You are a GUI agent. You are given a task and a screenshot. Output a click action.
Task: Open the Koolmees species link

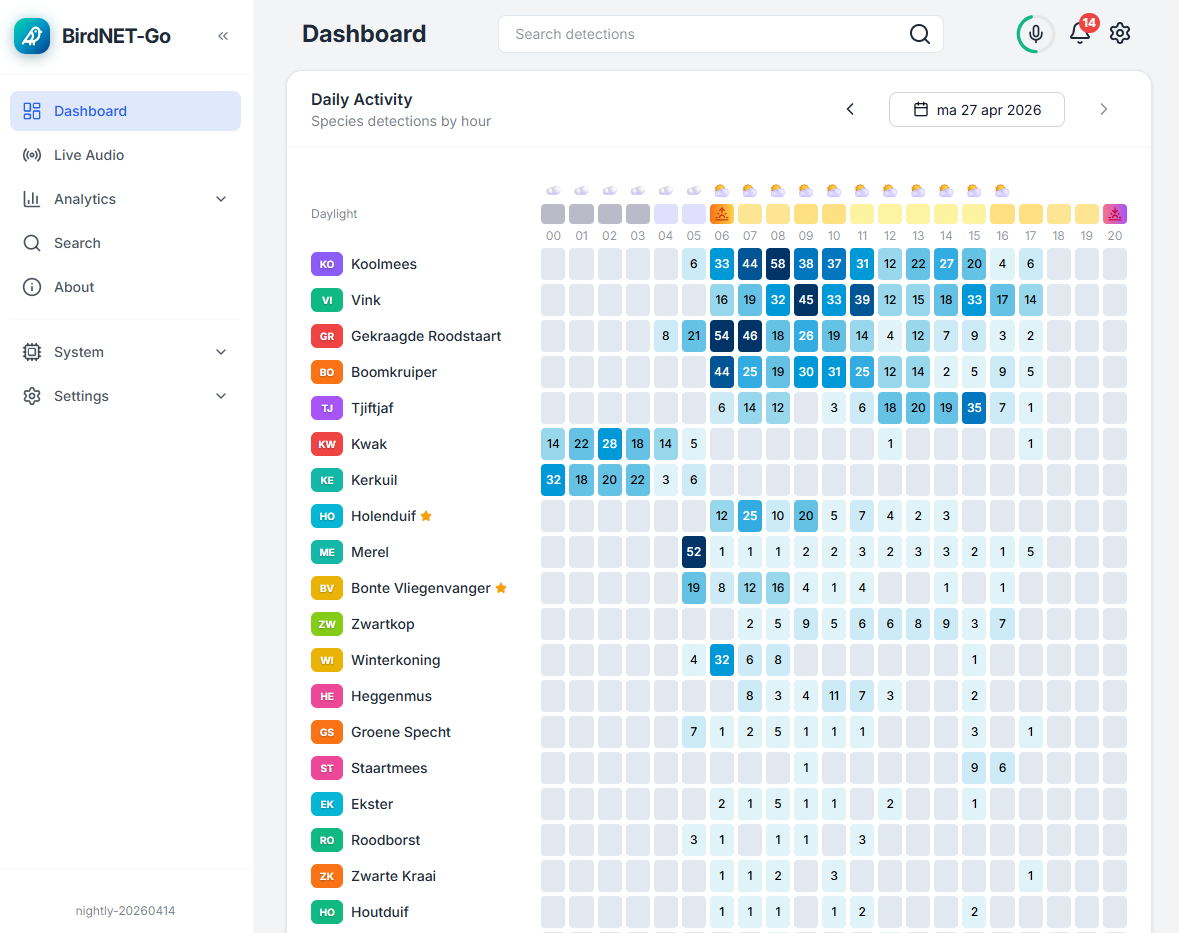(x=384, y=264)
